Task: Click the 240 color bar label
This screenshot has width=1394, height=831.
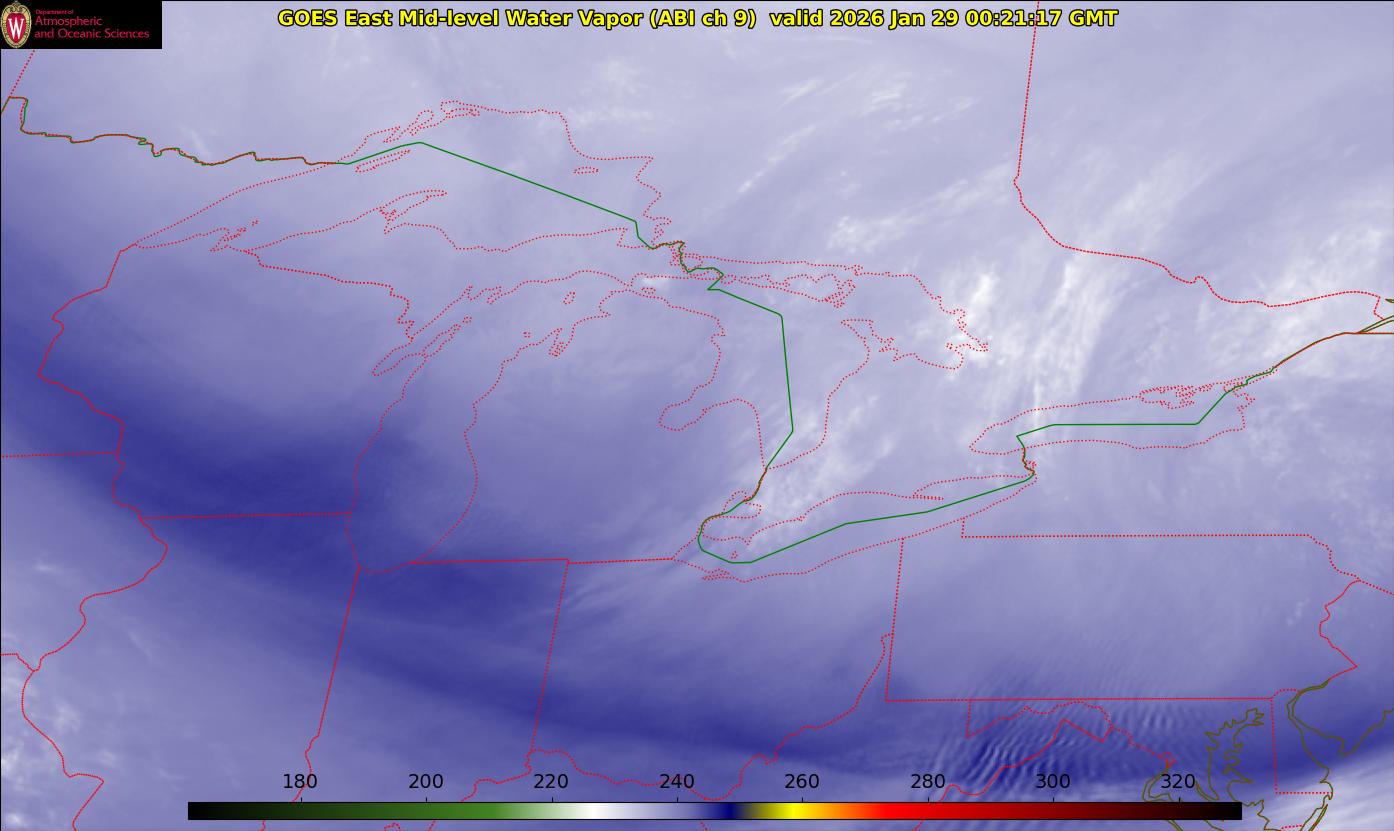Action: (677, 782)
